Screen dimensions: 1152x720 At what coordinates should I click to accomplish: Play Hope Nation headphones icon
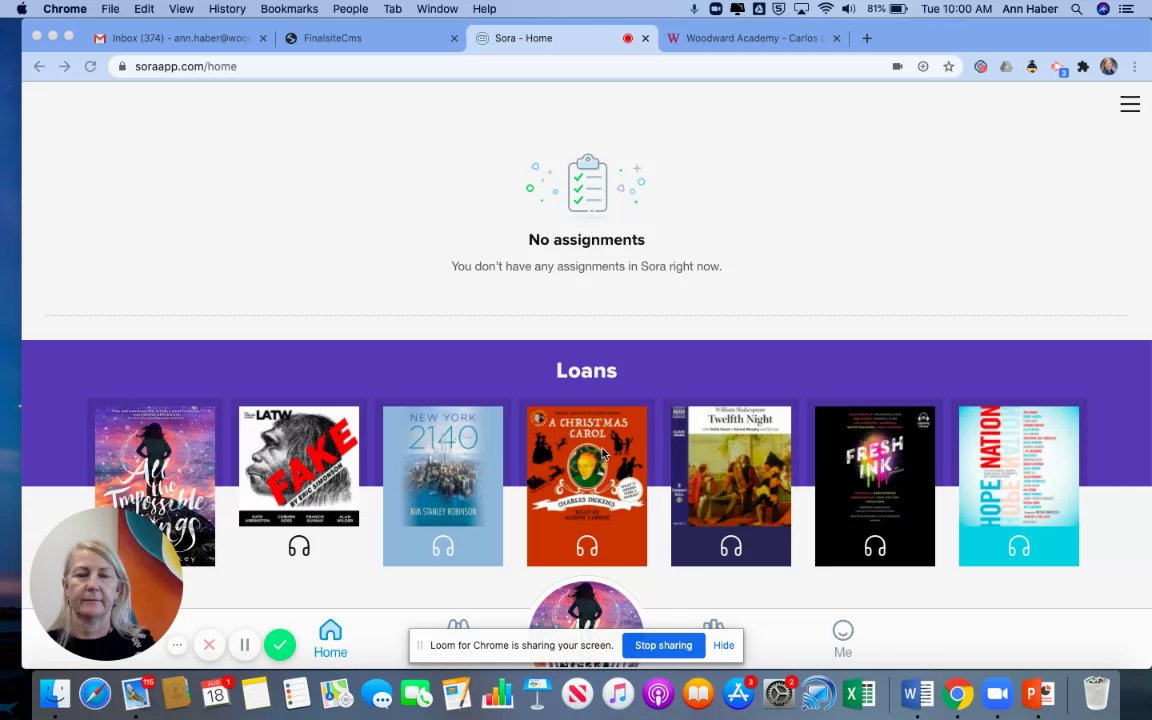(1019, 546)
